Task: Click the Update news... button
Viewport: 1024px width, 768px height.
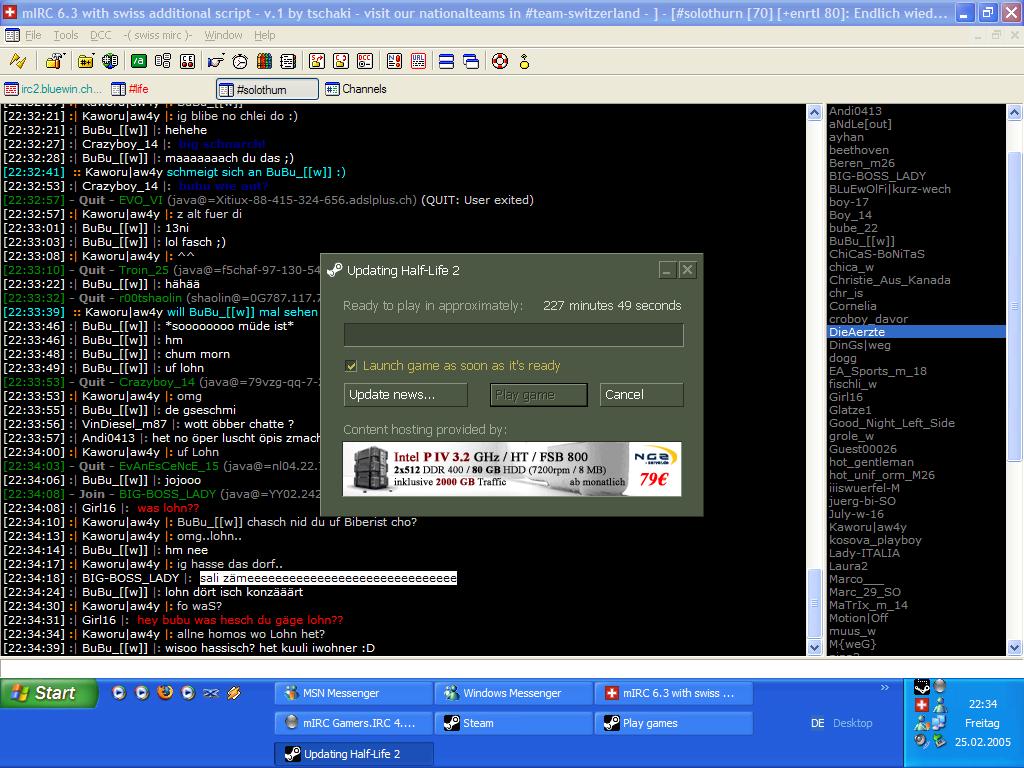Action: coord(406,394)
